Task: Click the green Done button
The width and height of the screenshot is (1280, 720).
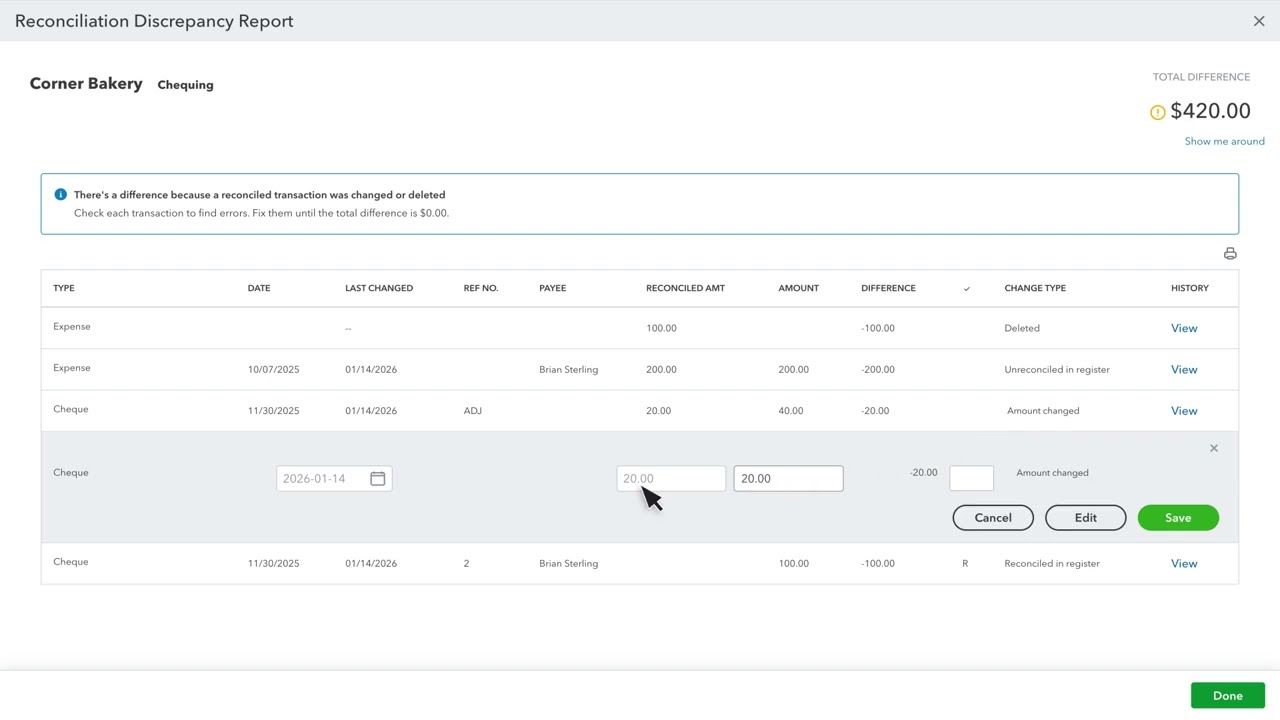Action: coord(1227,696)
